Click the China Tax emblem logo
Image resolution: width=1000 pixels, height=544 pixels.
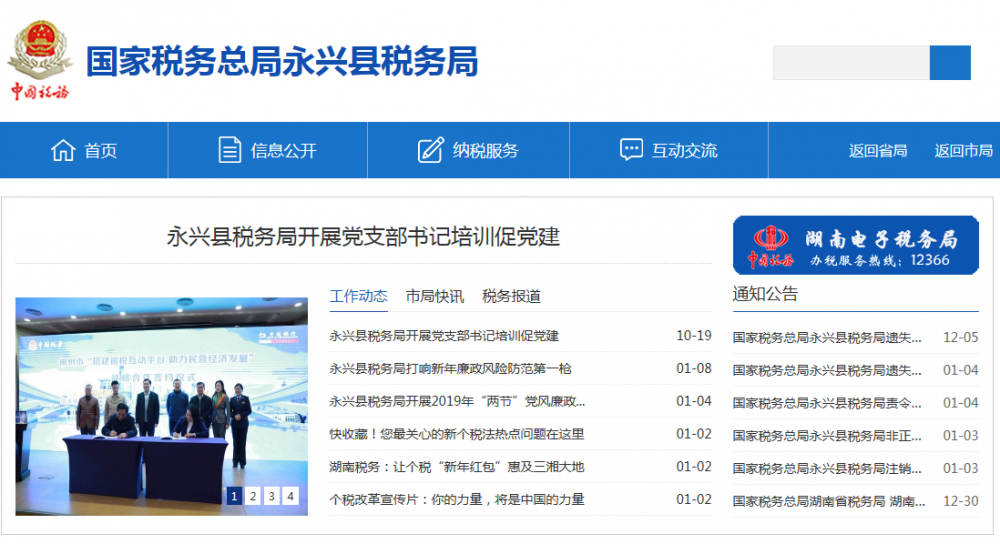tap(40, 60)
